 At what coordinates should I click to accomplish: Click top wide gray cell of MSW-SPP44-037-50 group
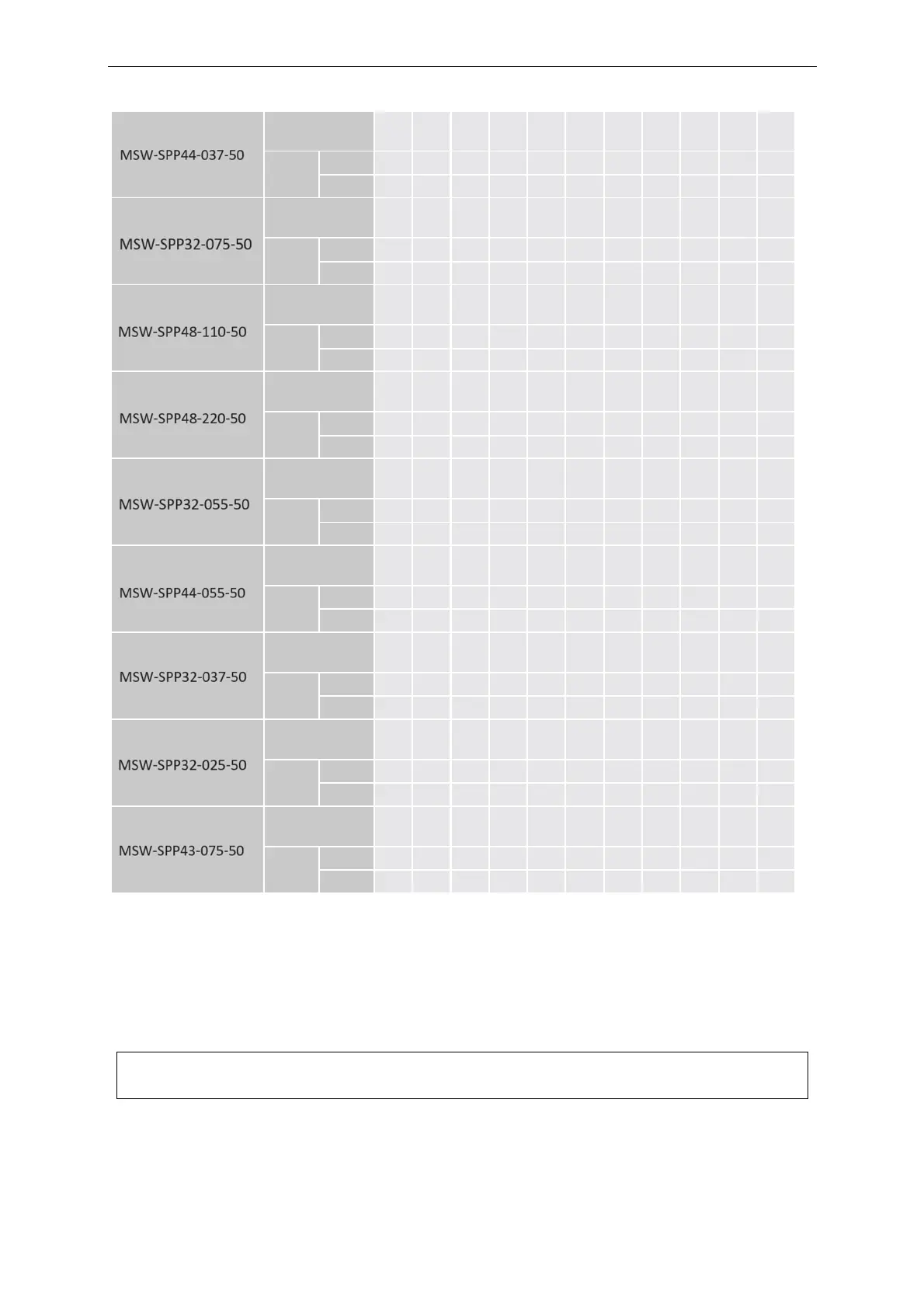coord(318,130)
